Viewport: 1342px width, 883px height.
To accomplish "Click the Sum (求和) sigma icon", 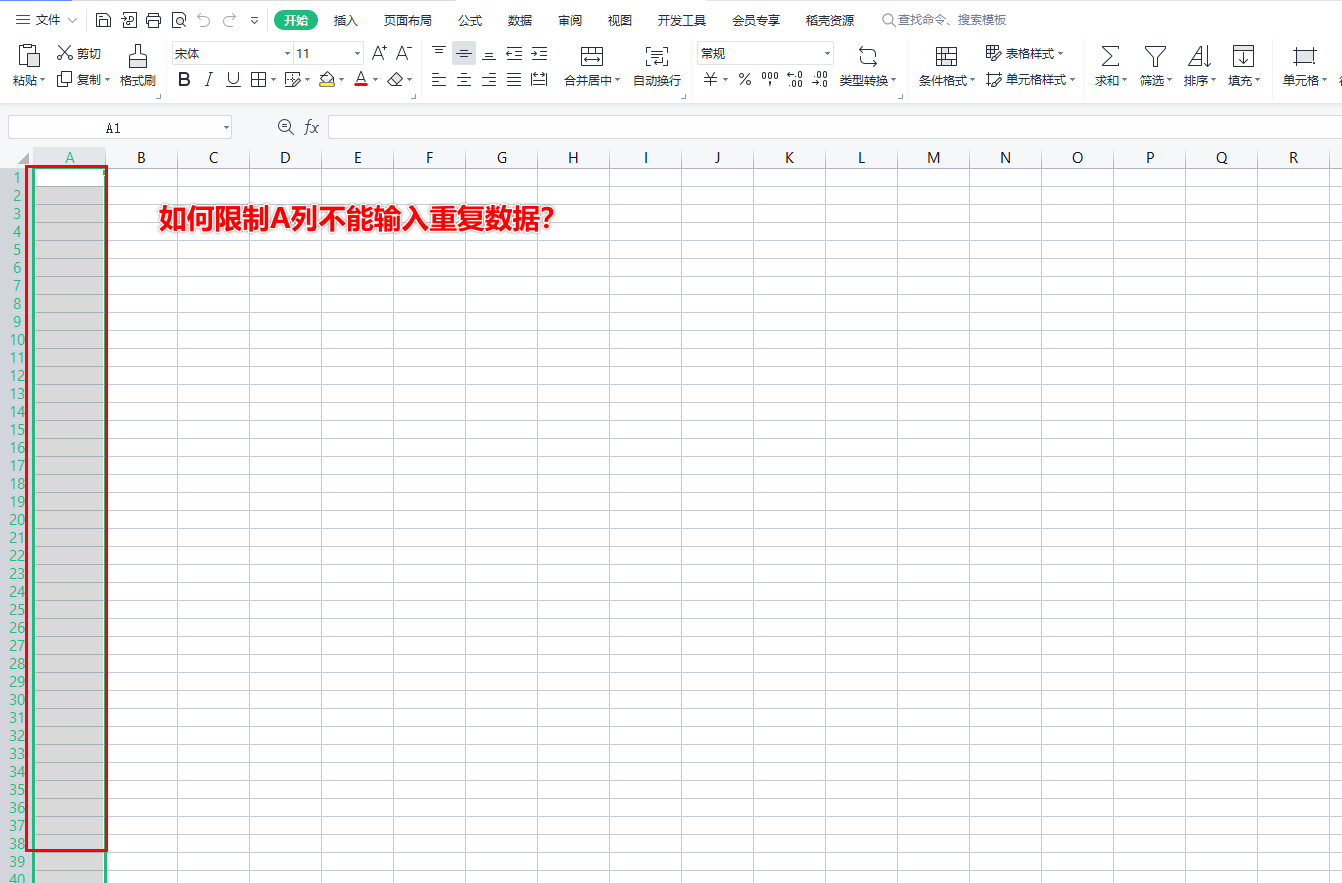I will point(1110,56).
